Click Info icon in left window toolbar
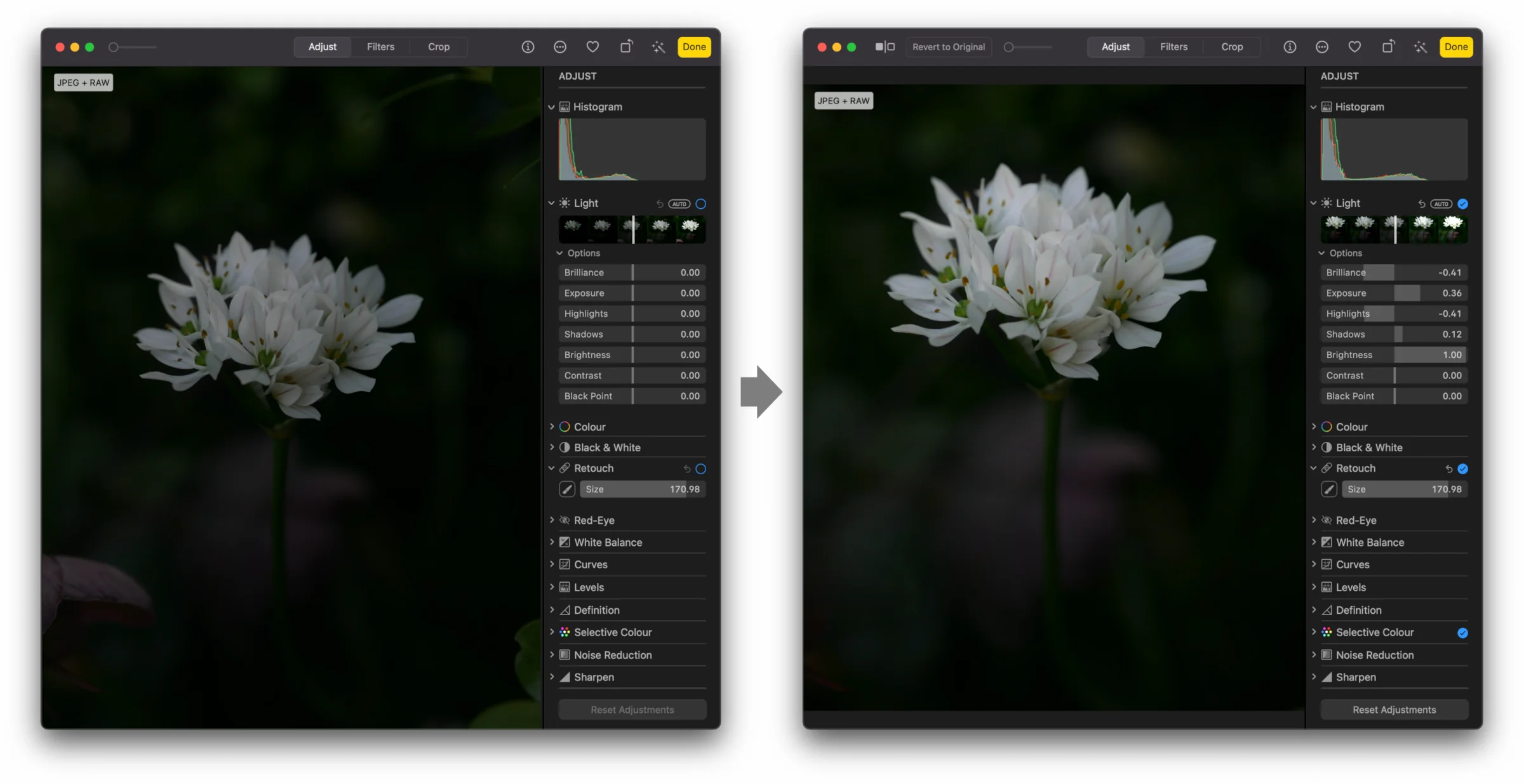1524x784 pixels. tap(528, 47)
